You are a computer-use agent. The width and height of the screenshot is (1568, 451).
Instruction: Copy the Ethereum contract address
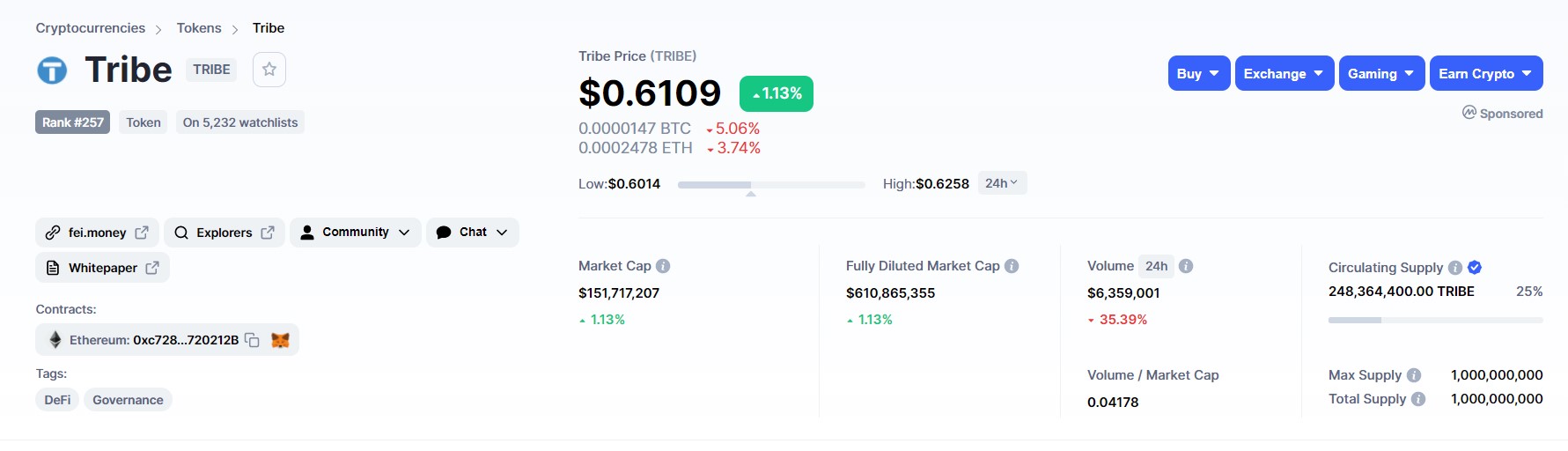coord(252,340)
